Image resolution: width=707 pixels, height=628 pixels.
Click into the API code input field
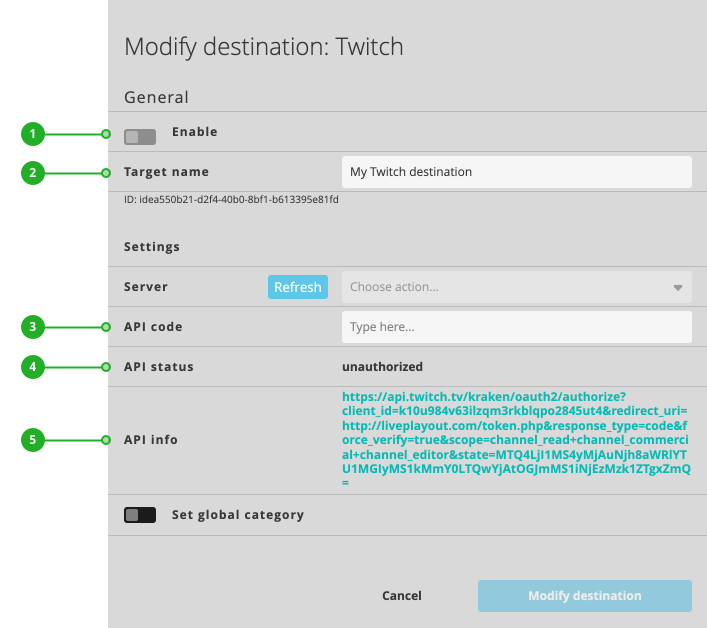(516, 327)
